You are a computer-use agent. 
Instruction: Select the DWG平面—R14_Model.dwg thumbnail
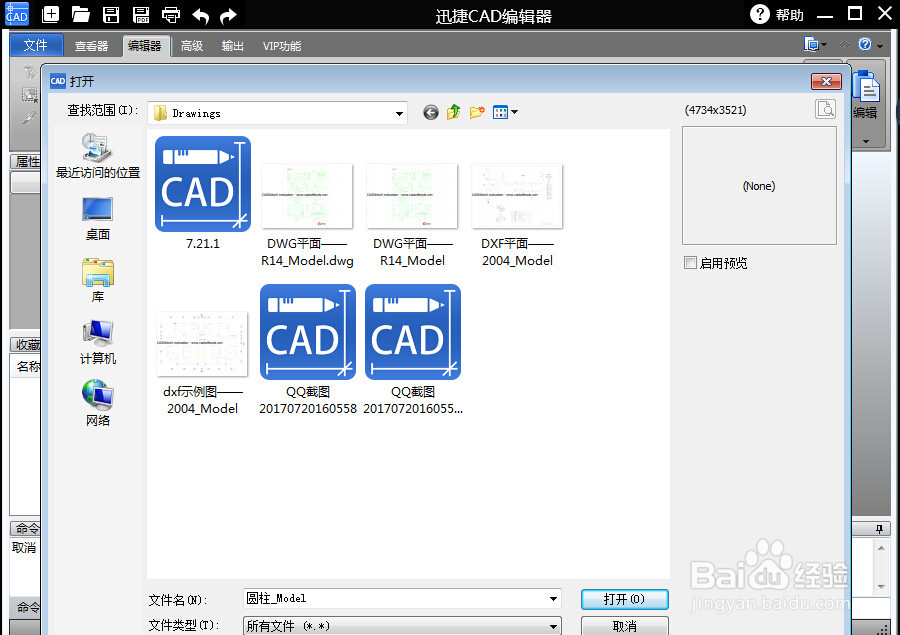click(307, 196)
